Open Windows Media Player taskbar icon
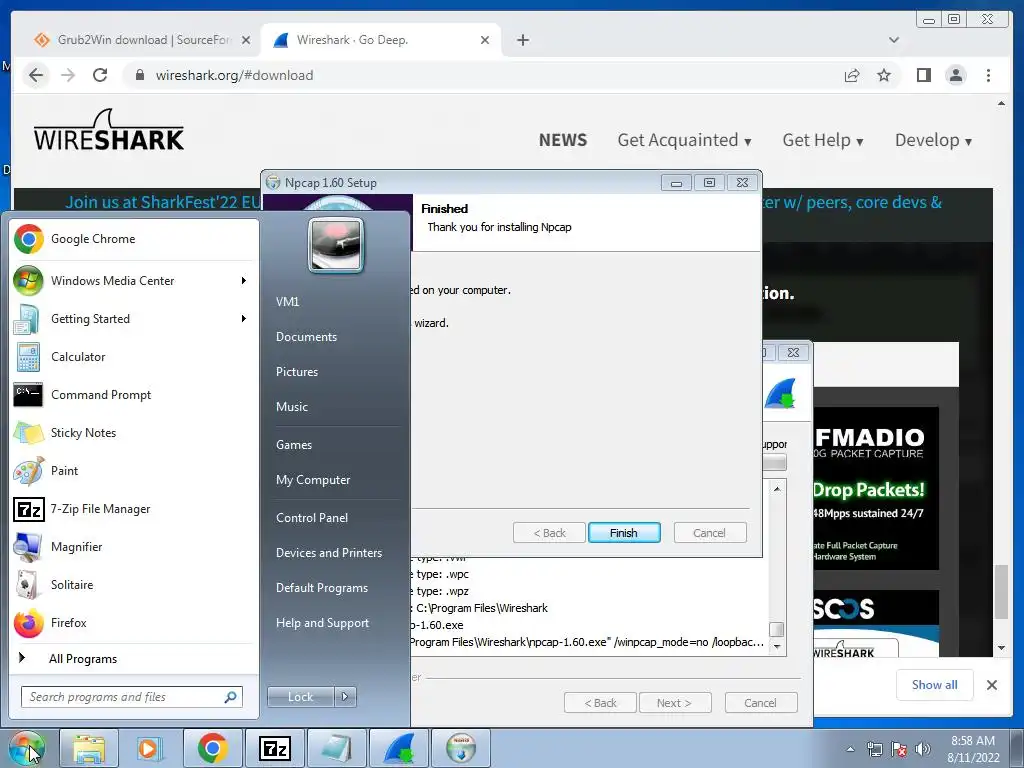Viewport: 1024px width, 768px height. pyautogui.click(x=149, y=748)
